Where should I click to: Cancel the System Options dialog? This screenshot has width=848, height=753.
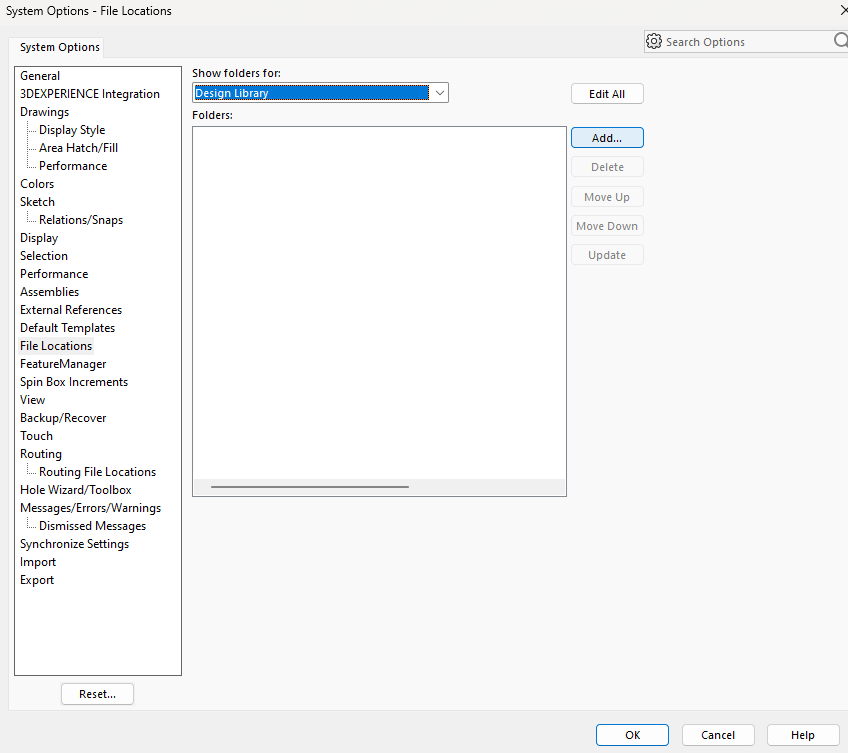[718, 735]
